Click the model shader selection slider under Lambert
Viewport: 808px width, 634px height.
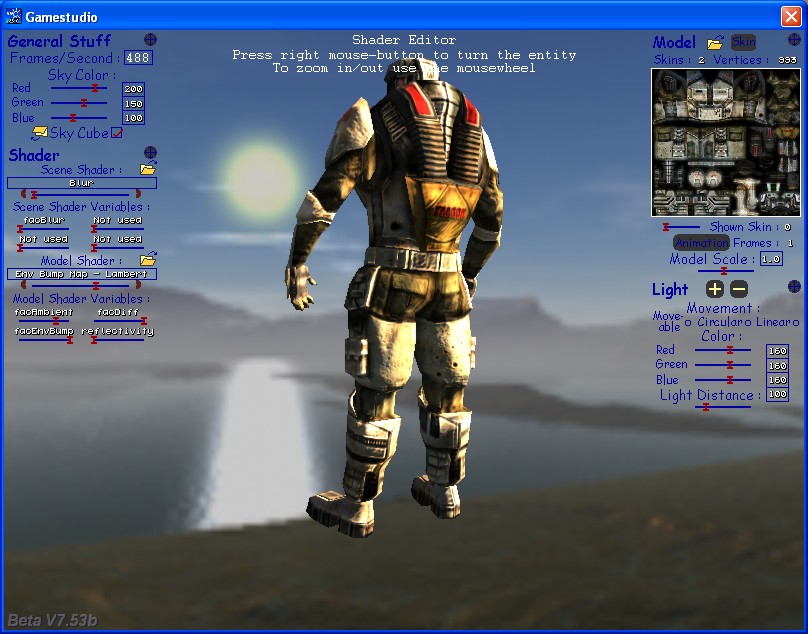point(80,285)
